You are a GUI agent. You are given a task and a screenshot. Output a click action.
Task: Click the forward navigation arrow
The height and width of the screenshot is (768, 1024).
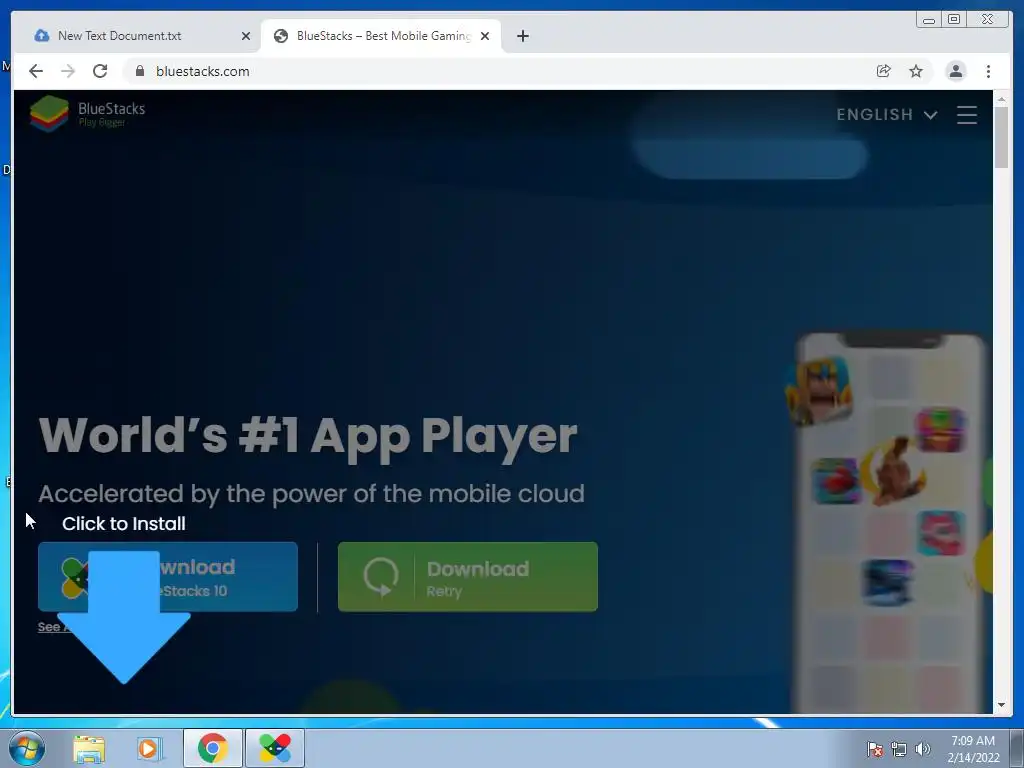click(68, 71)
